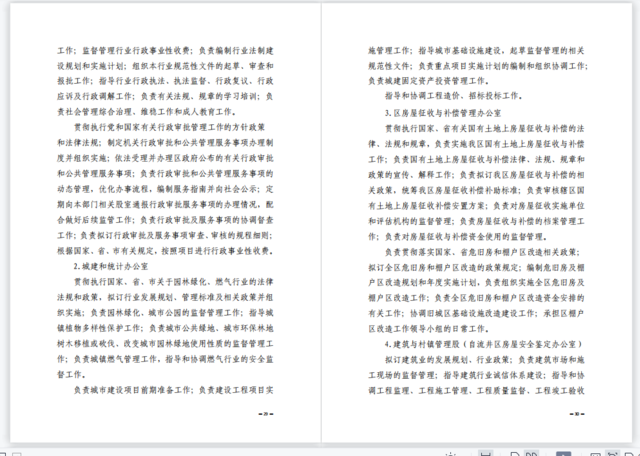The width and height of the screenshot is (640, 456).
Task: Click the first line of the left page
Action: pos(173,48)
